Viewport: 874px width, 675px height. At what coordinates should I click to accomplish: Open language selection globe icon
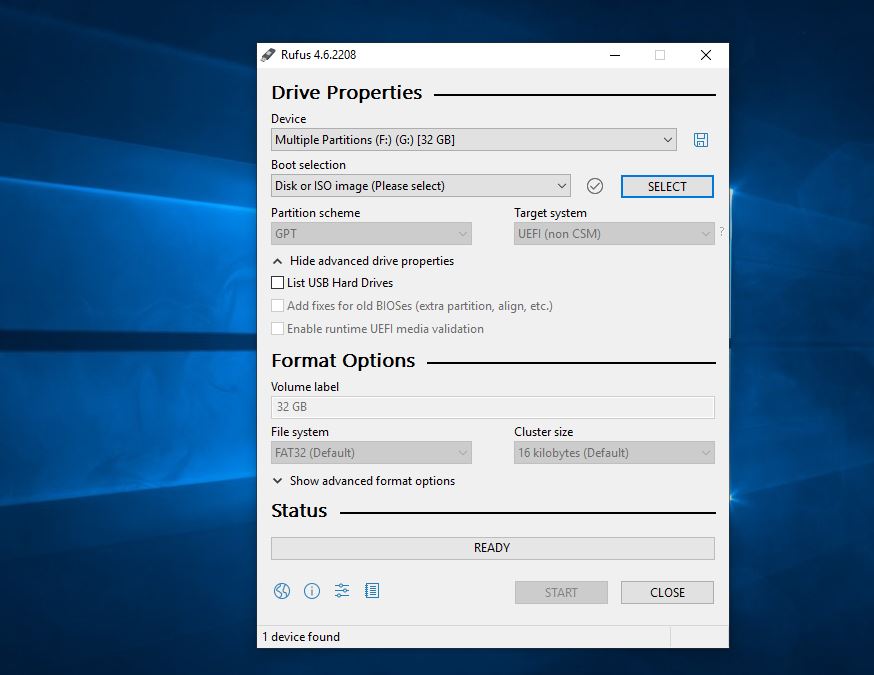[282, 591]
